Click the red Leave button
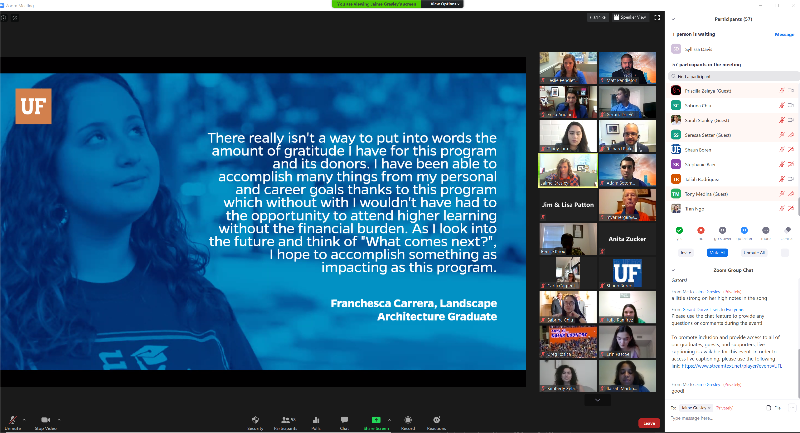Viewport: 800px width, 433px height. (649, 423)
